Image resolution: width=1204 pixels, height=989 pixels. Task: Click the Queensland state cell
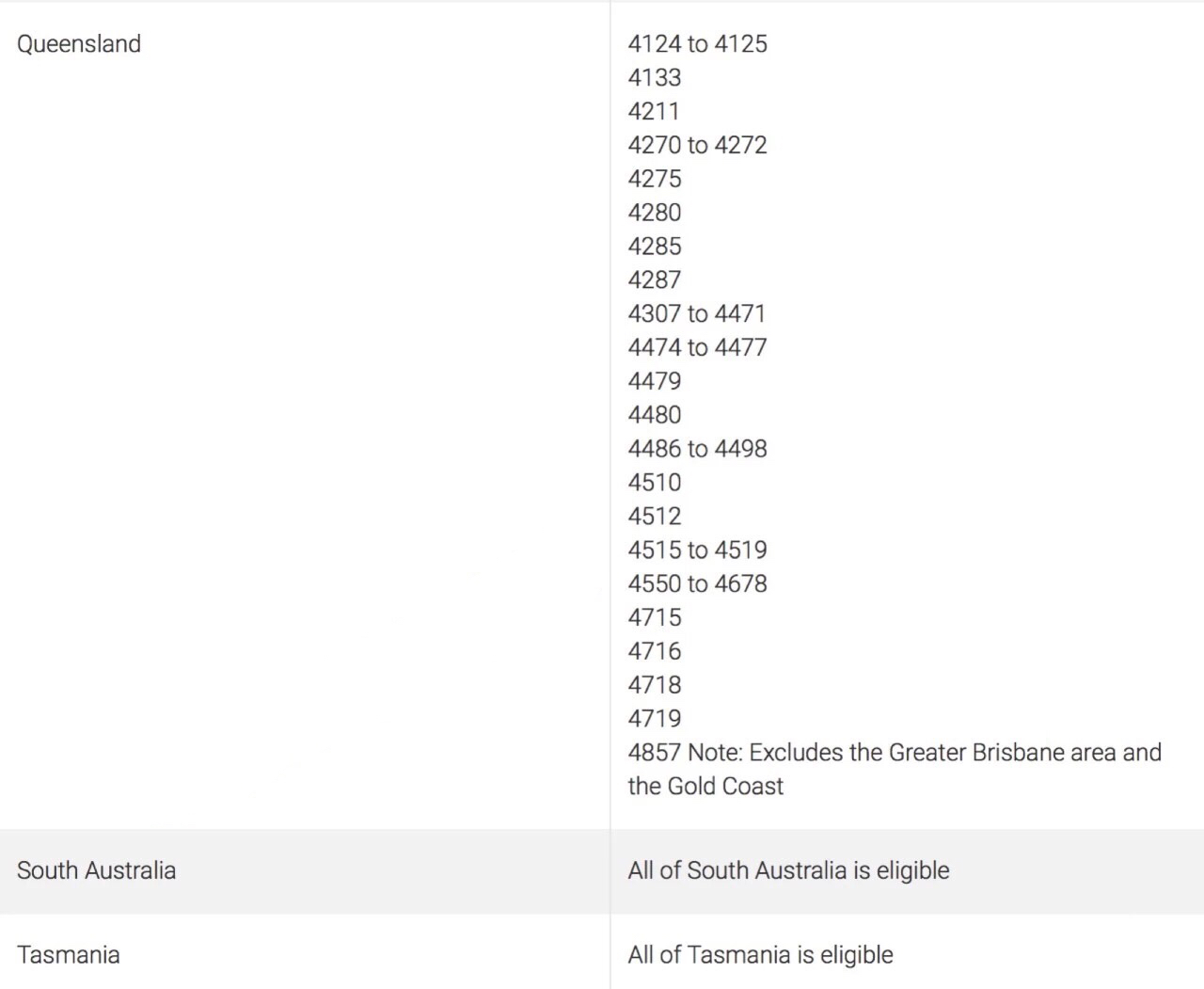click(x=79, y=44)
